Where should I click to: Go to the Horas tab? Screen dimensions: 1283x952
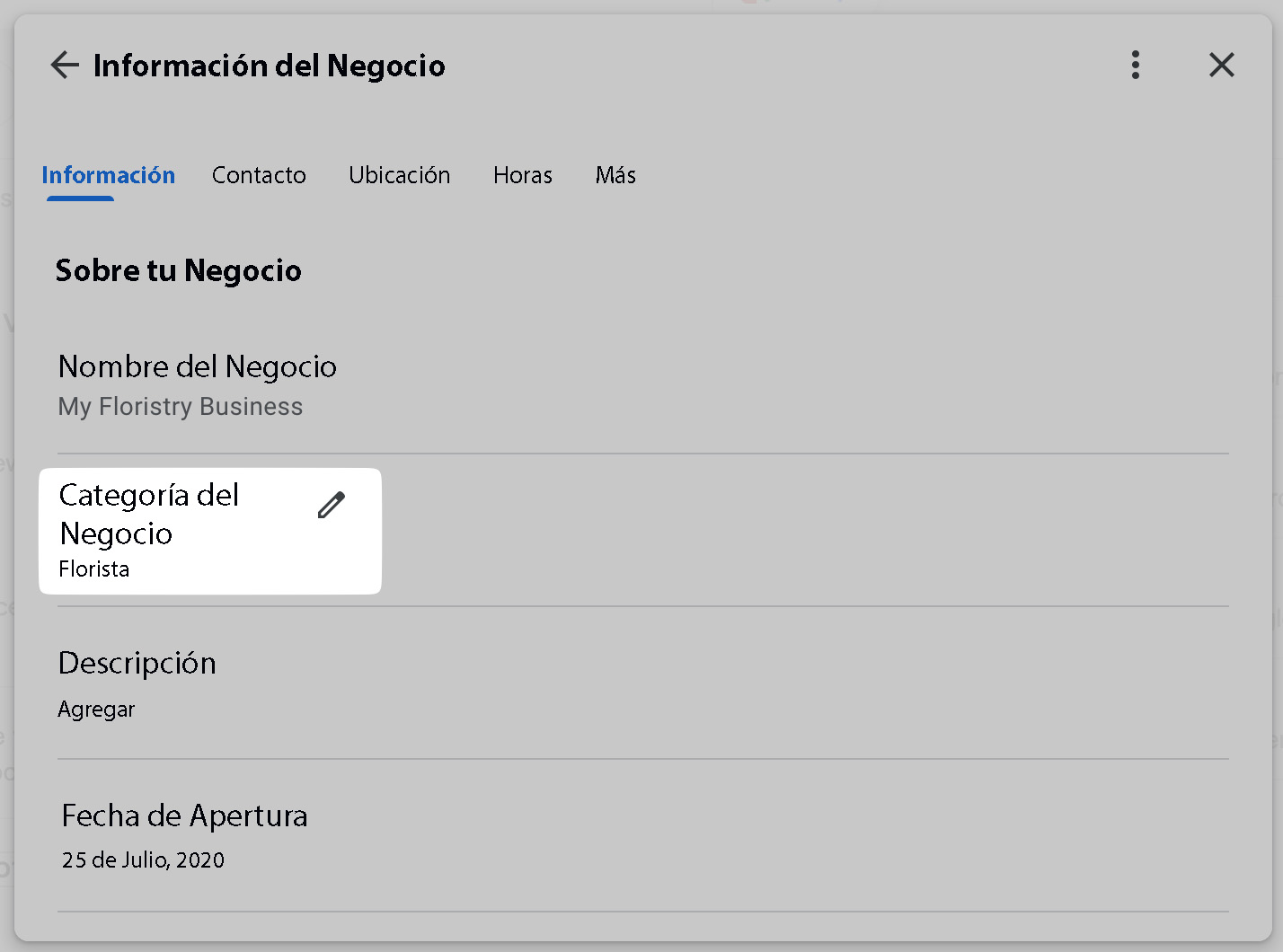click(523, 175)
